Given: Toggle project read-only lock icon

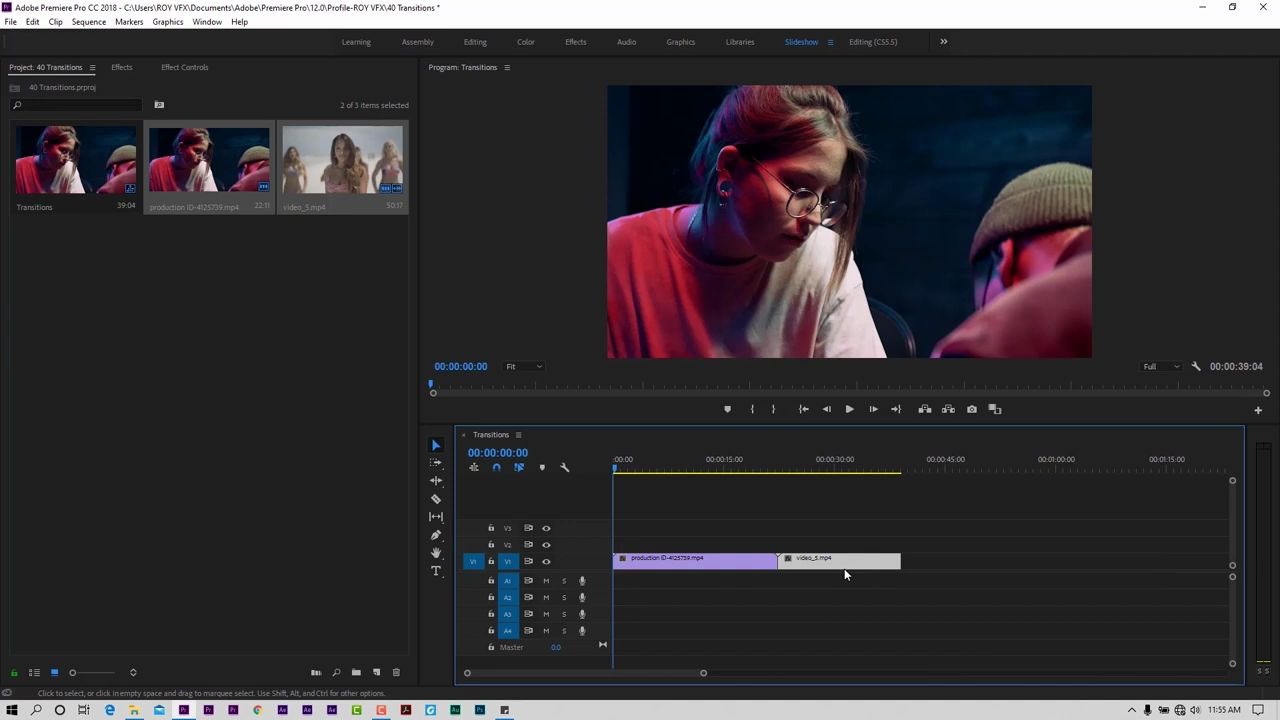Looking at the screenshot, I should coord(14,673).
